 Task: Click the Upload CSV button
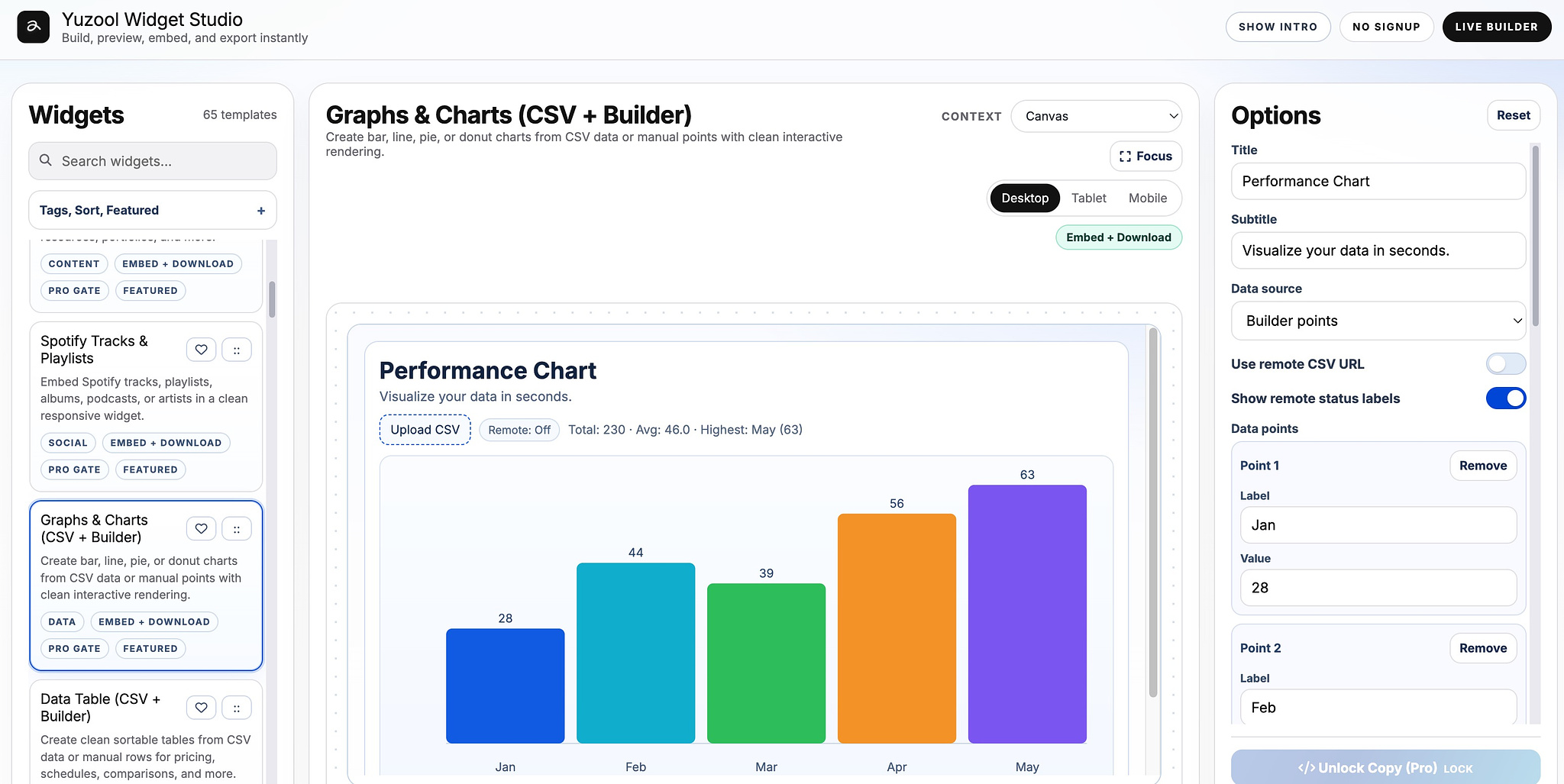point(425,430)
